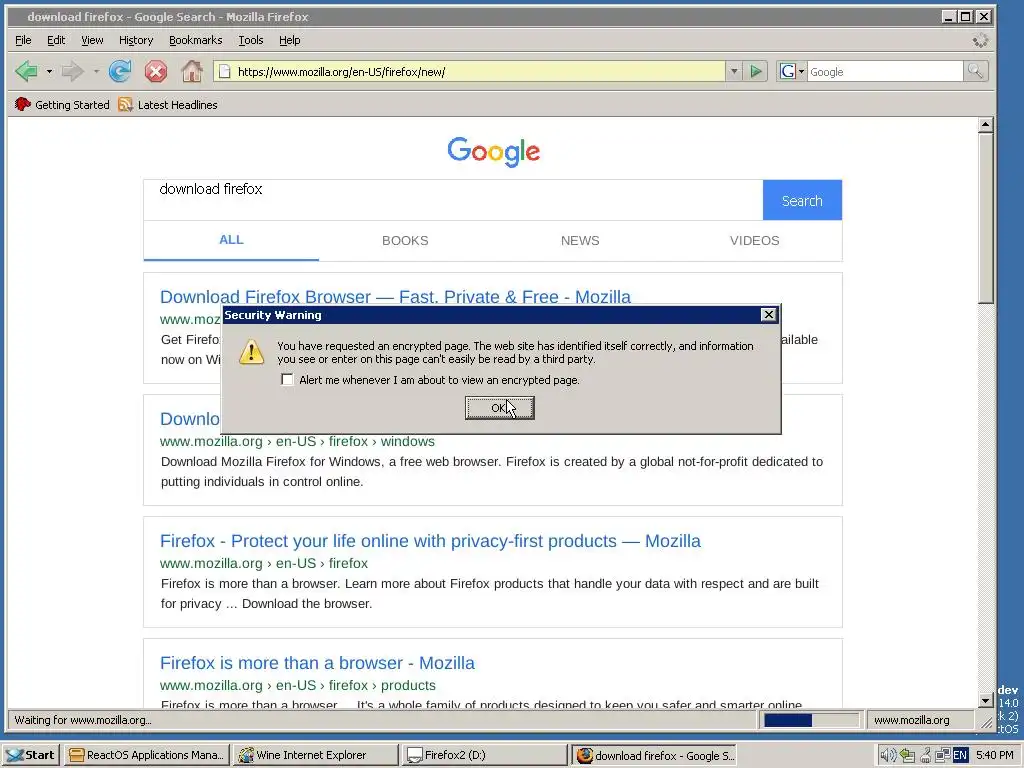Viewport: 1024px width, 768px height.
Task: Click the toolbar Google search field
Action: coord(885,71)
